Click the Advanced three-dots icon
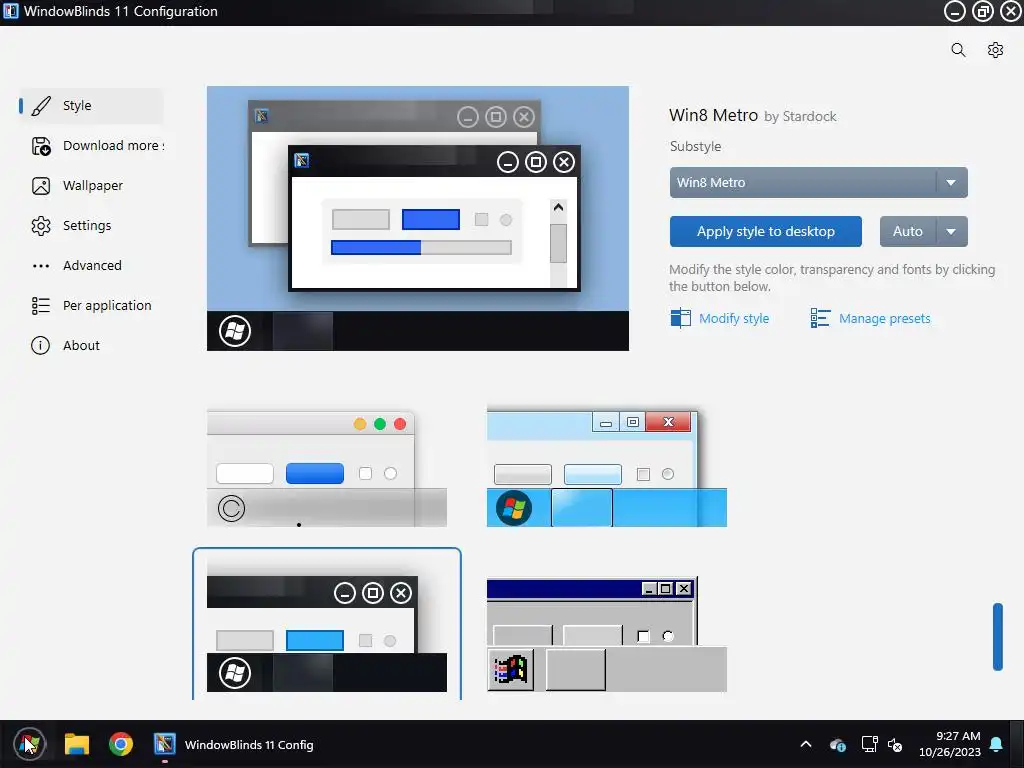Screen dimensions: 1024x768 [x=40, y=266]
